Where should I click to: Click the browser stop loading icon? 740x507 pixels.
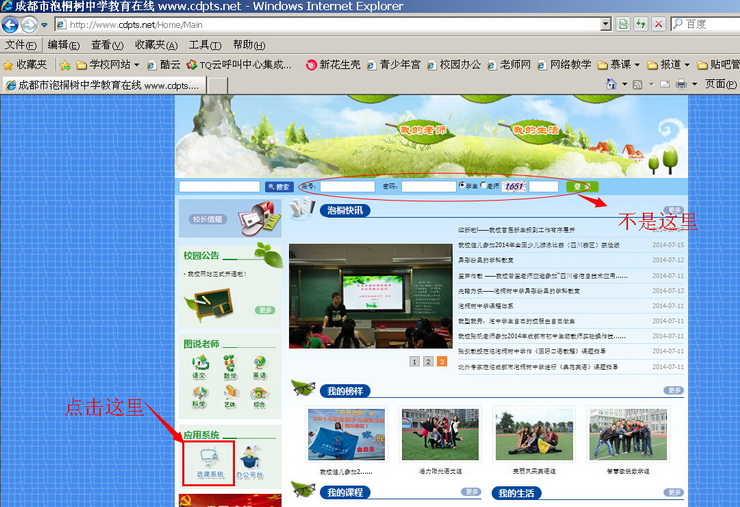click(x=658, y=24)
